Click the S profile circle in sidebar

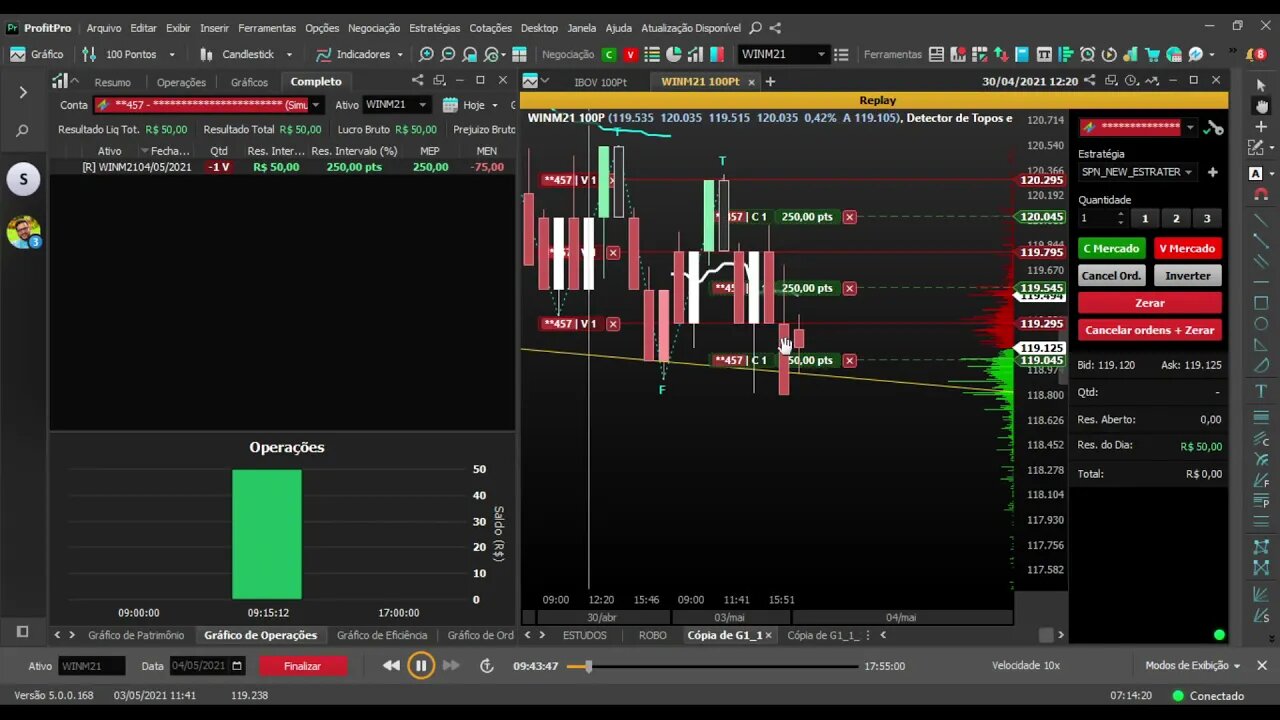click(23, 179)
